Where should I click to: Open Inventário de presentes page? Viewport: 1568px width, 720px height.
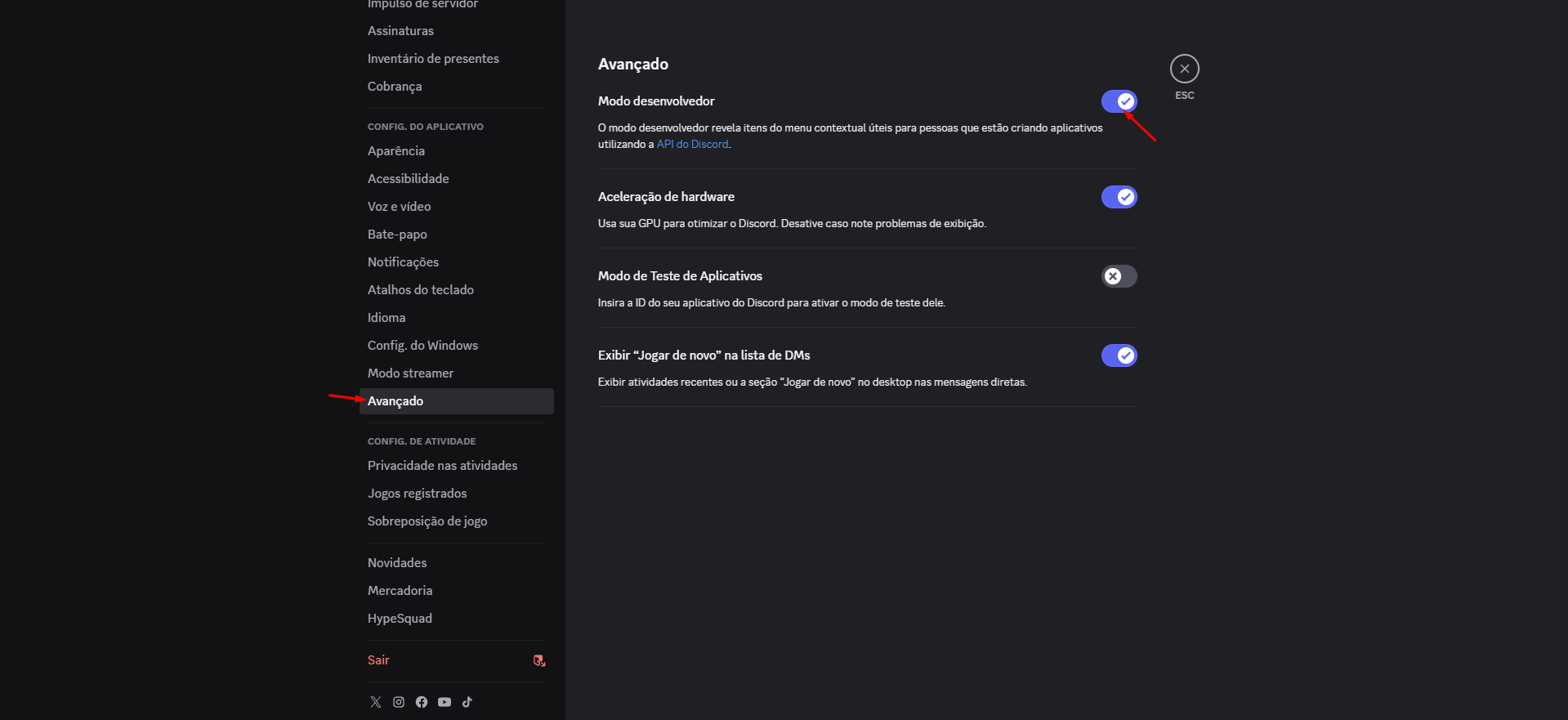pyautogui.click(x=457, y=59)
